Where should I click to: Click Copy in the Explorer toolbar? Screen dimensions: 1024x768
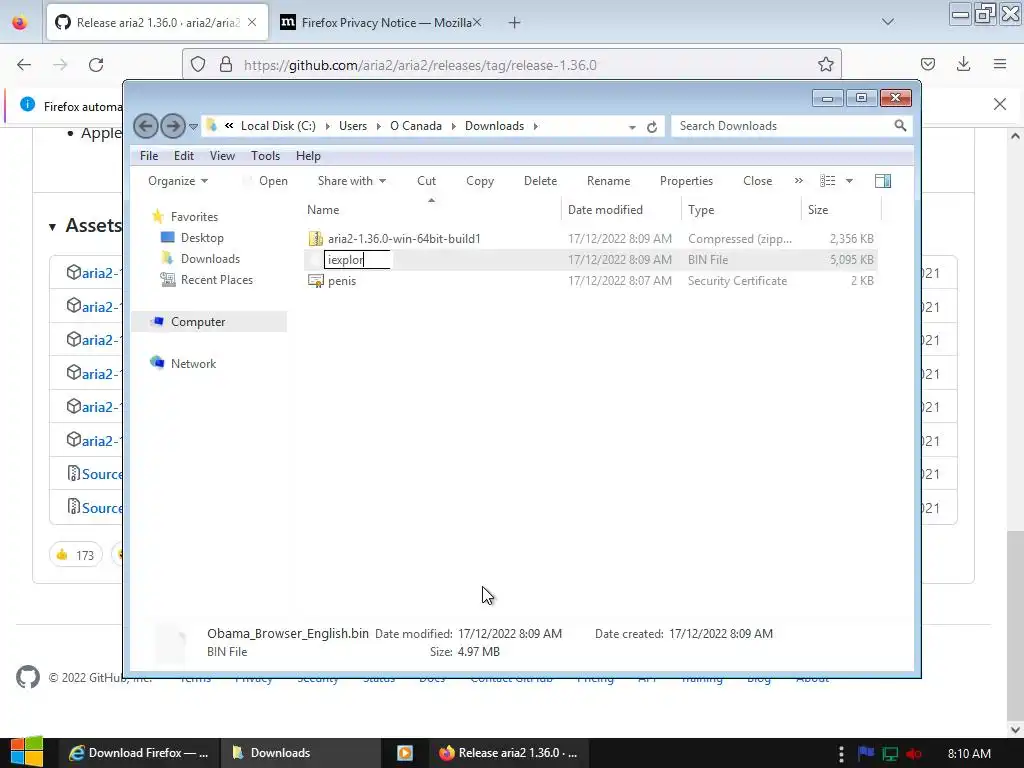(x=480, y=181)
